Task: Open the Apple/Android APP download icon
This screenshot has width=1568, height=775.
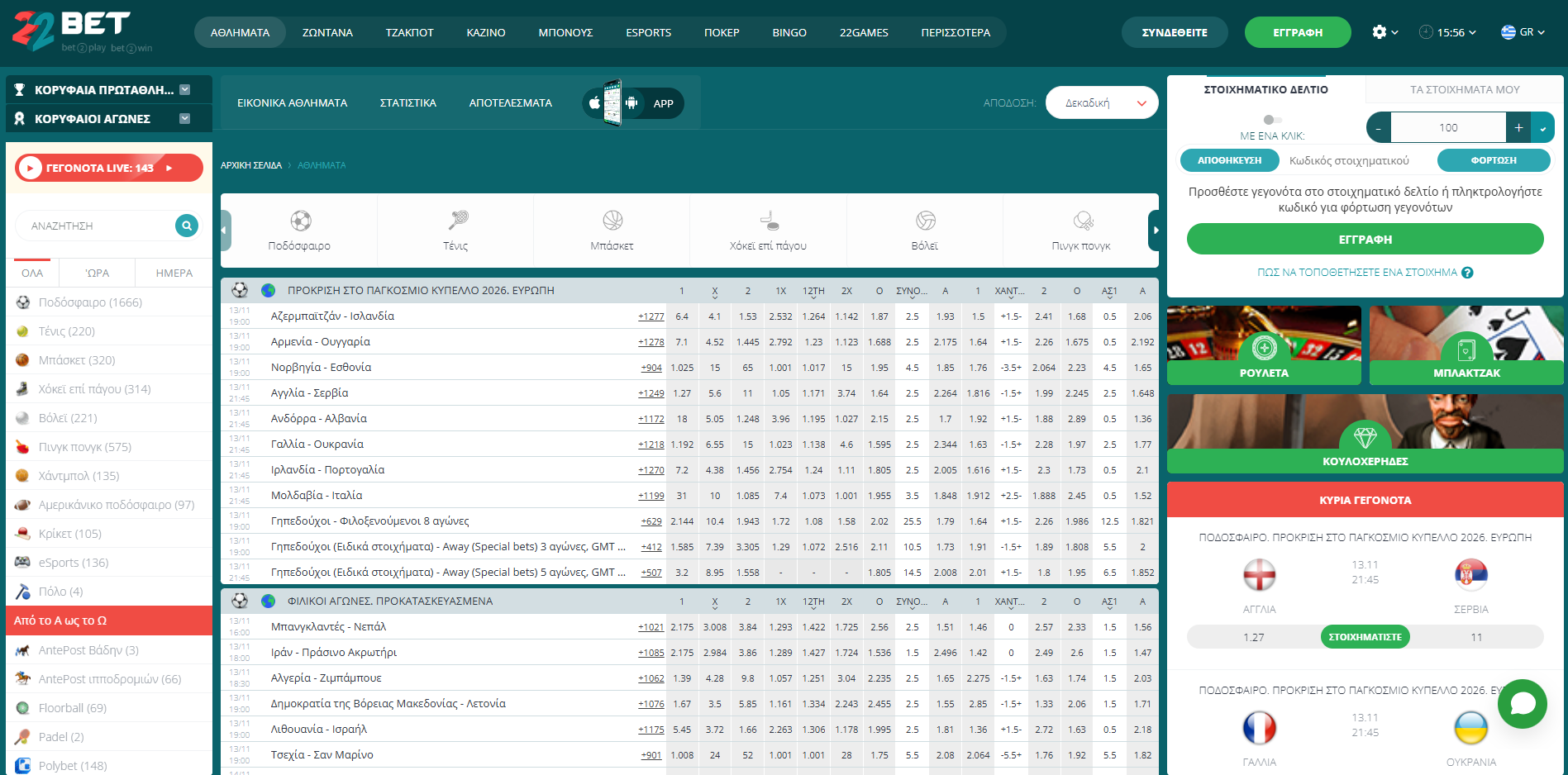Action: point(633,103)
